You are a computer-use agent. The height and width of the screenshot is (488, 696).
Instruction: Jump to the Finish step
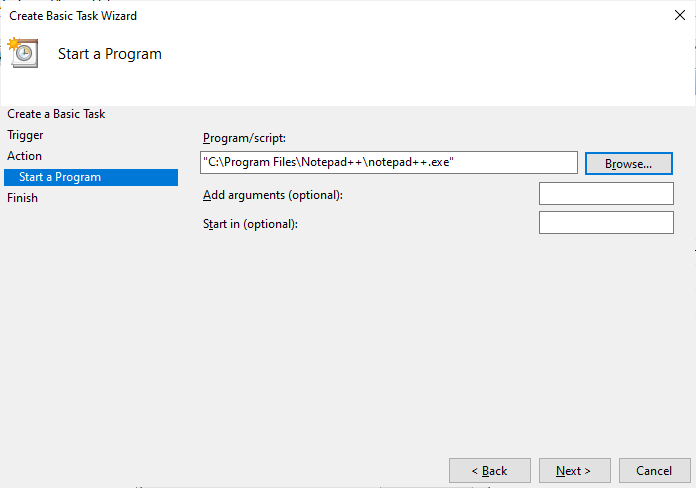(x=22, y=198)
